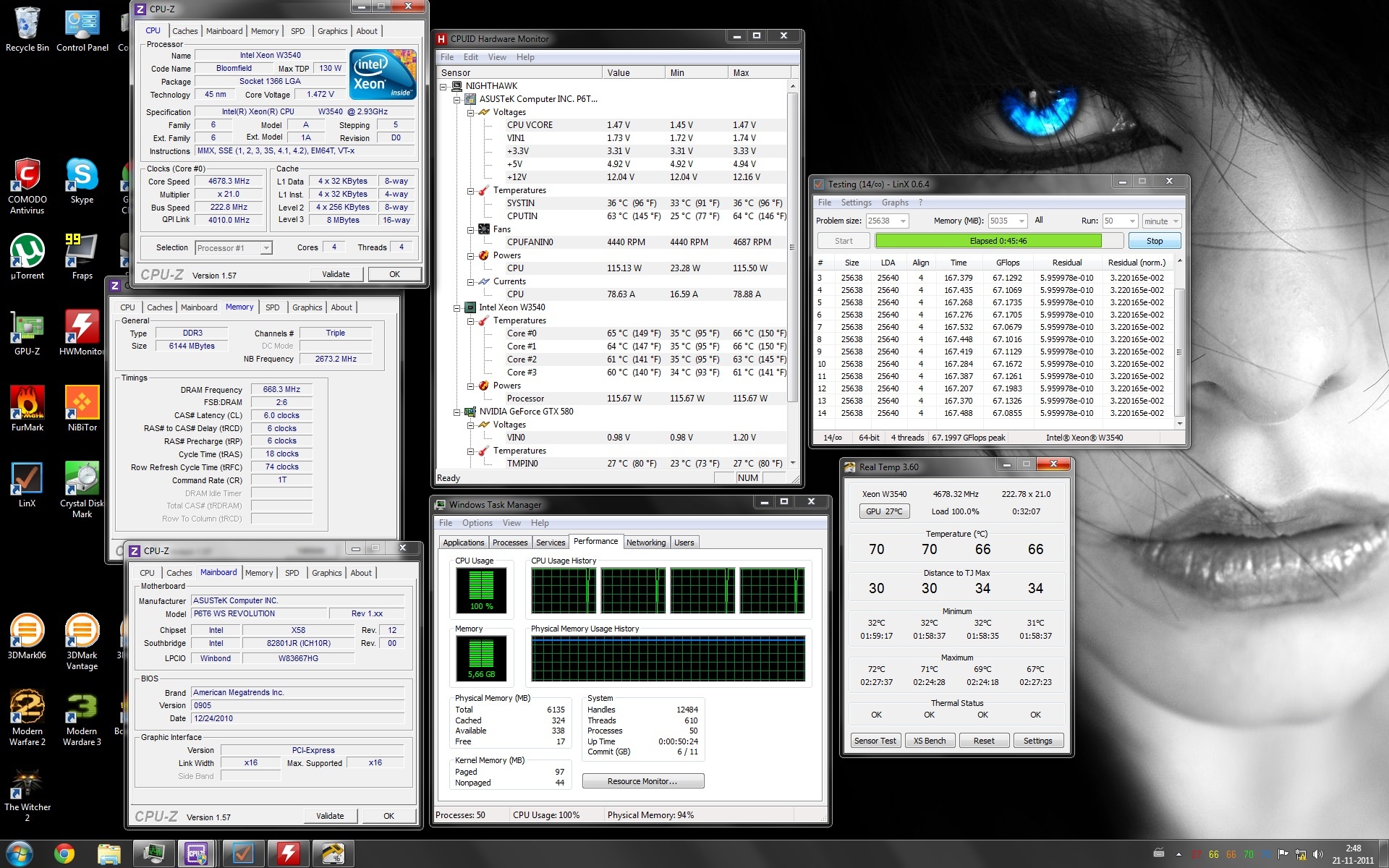Open the Problem size dropdown in LinX
1389x868 pixels.
902,221
